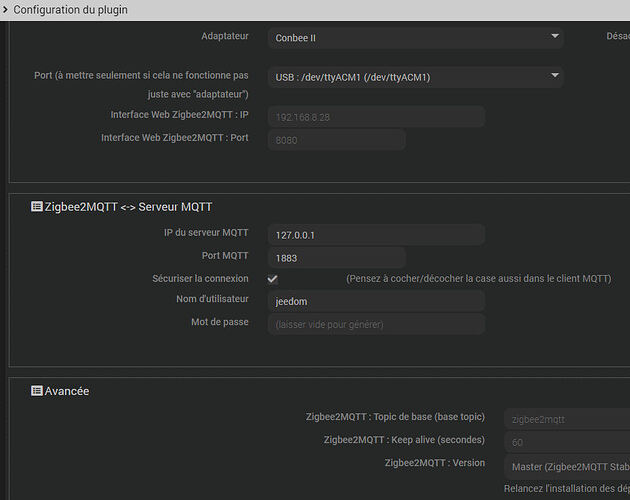This screenshot has width=630, height=500.
Task: Open the Zigbee2MQTT Version dropdown
Action: tap(567, 466)
